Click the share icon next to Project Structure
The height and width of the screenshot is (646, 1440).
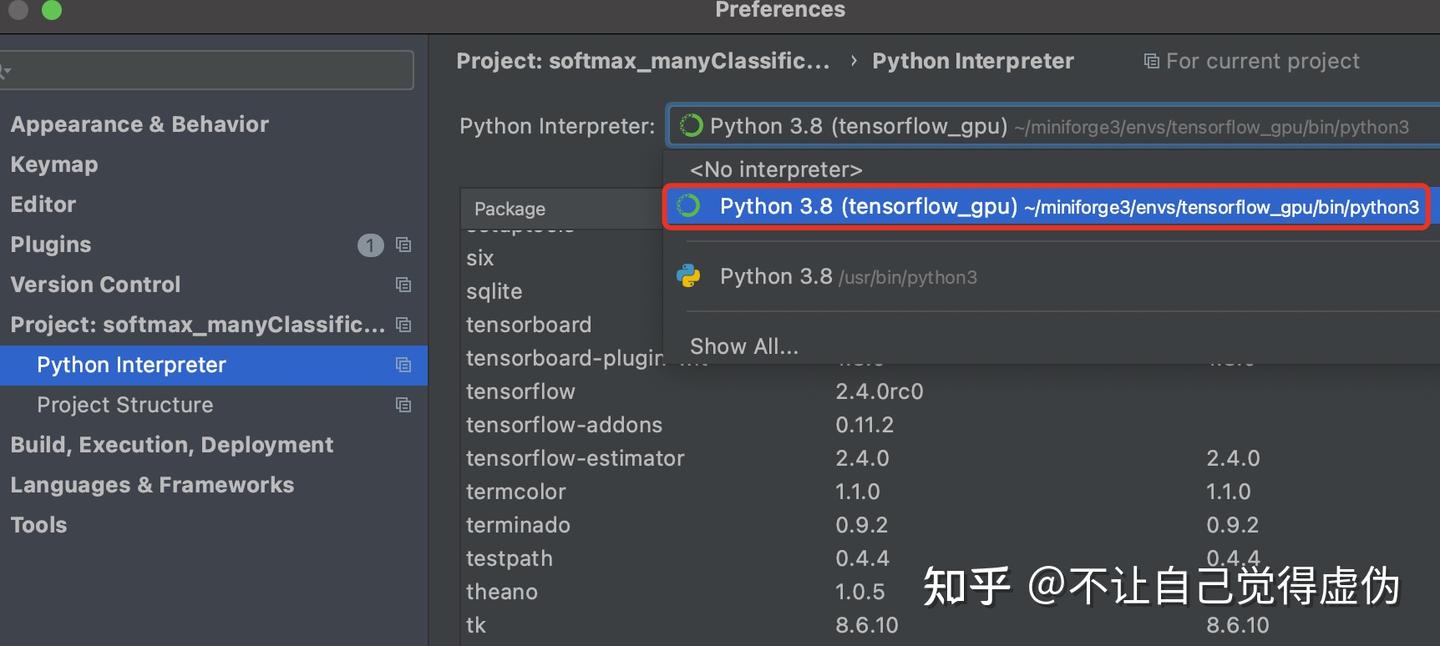(403, 404)
